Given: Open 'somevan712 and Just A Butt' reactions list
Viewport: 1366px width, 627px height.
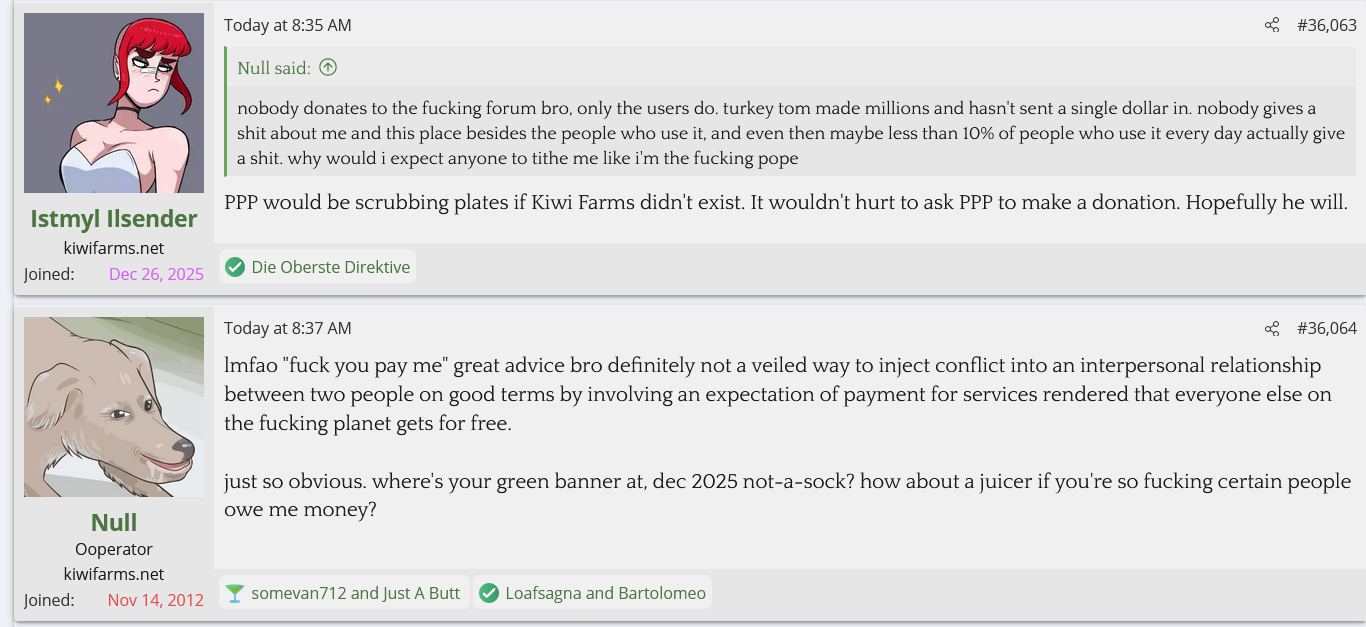Looking at the screenshot, I should pos(355,593).
